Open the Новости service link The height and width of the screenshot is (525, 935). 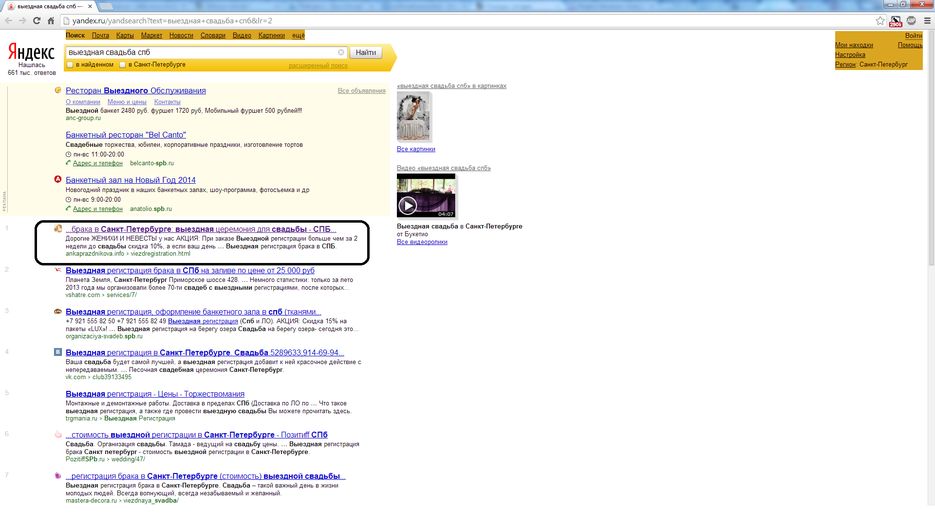coord(181,35)
